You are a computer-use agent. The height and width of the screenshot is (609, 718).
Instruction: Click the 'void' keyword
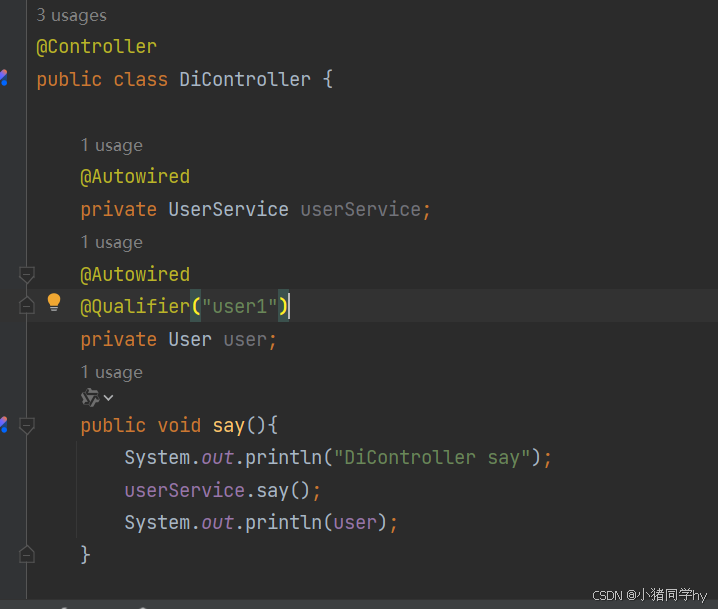[x=180, y=425]
